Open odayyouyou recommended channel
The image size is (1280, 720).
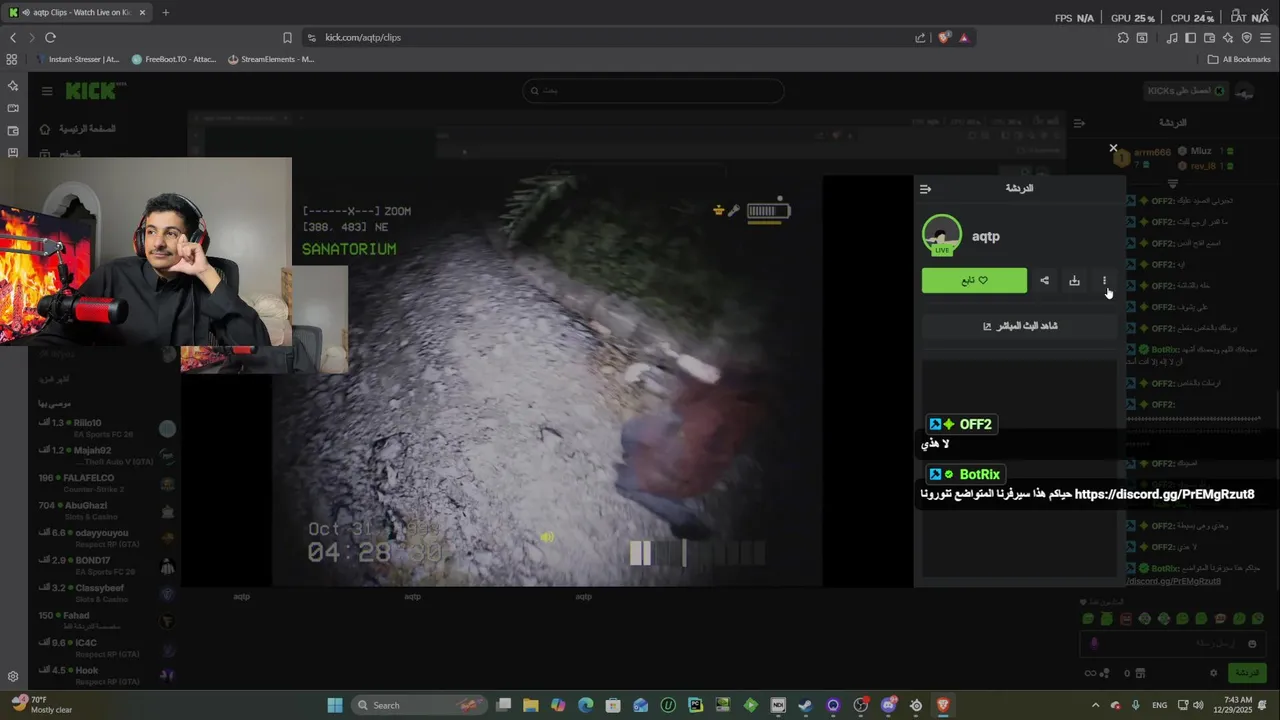(x=107, y=538)
